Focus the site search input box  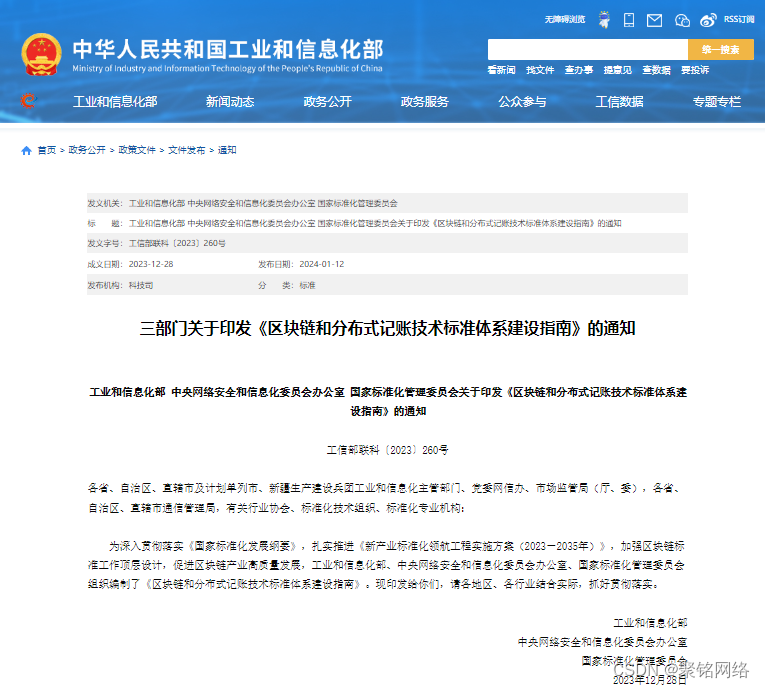tap(588, 49)
